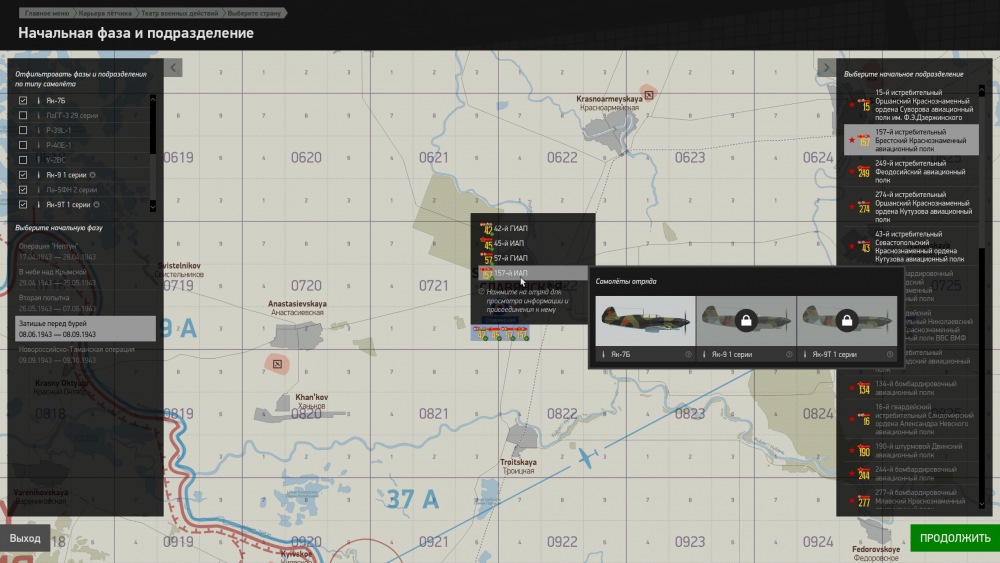Select phase Затишье перед бурей
This screenshot has width=1000, height=563.
point(85,328)
